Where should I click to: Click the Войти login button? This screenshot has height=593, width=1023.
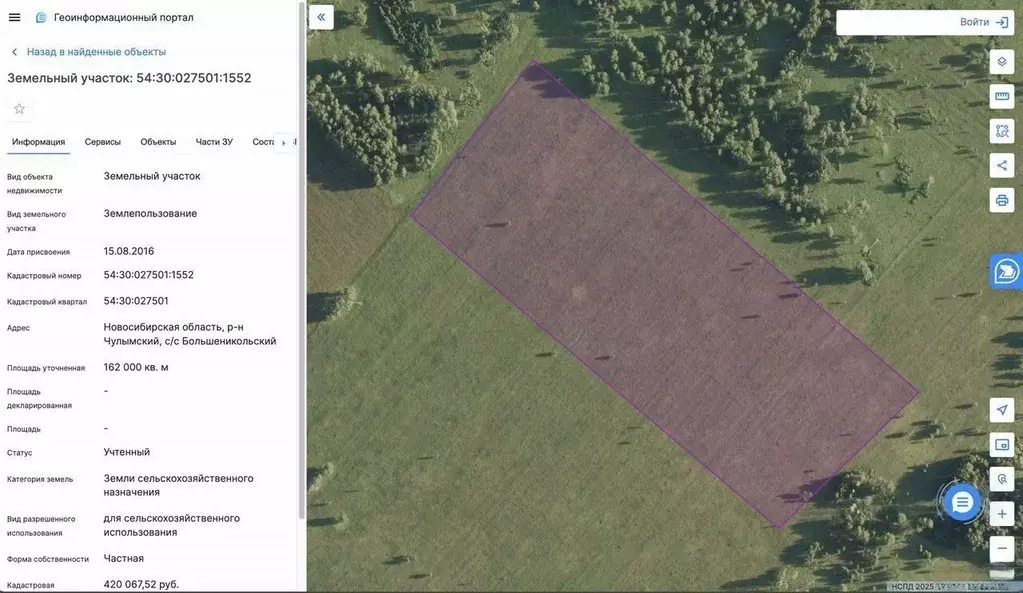tap(984, 22)
